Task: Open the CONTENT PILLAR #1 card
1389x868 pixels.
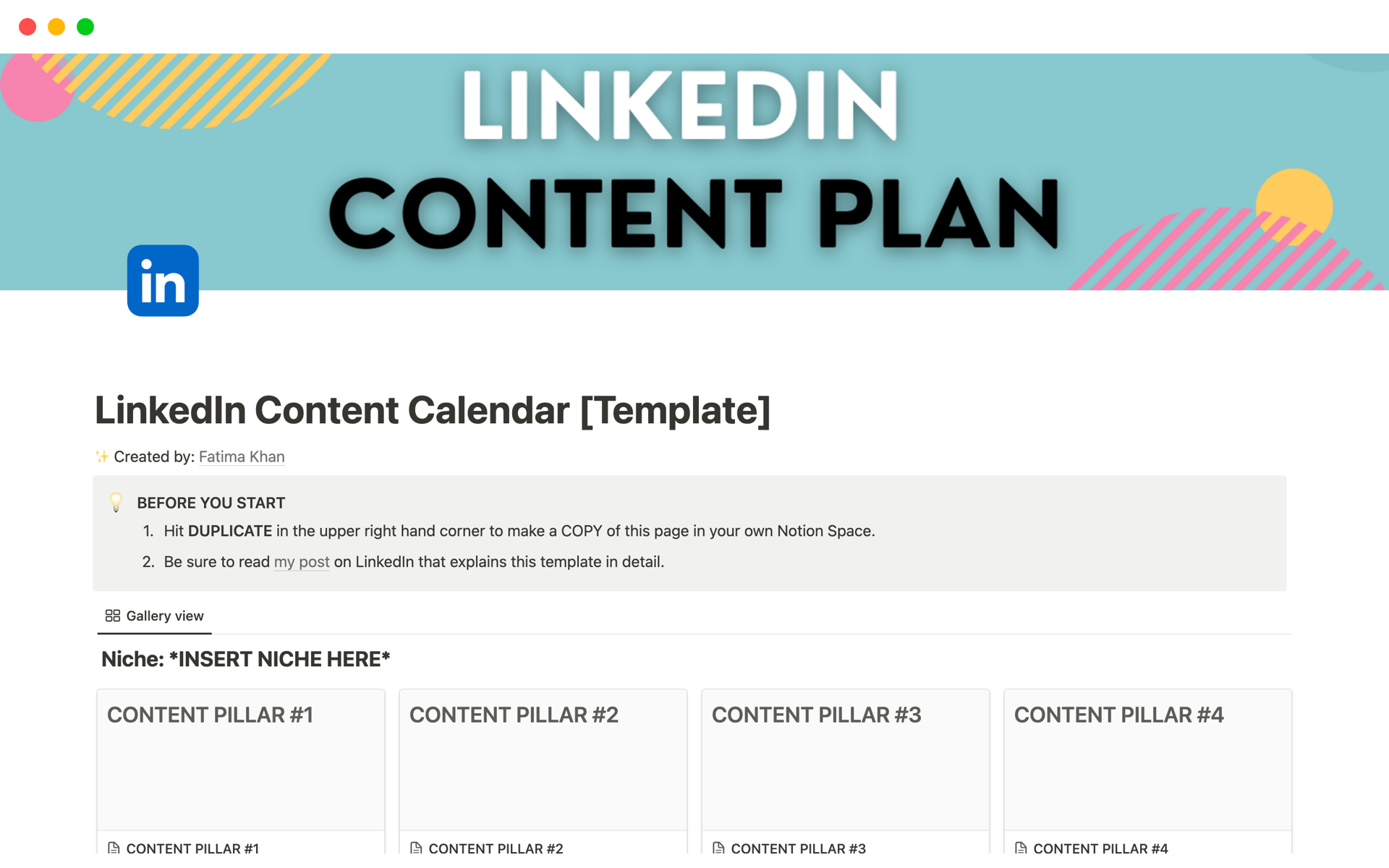Action: [x=241, y=759]
